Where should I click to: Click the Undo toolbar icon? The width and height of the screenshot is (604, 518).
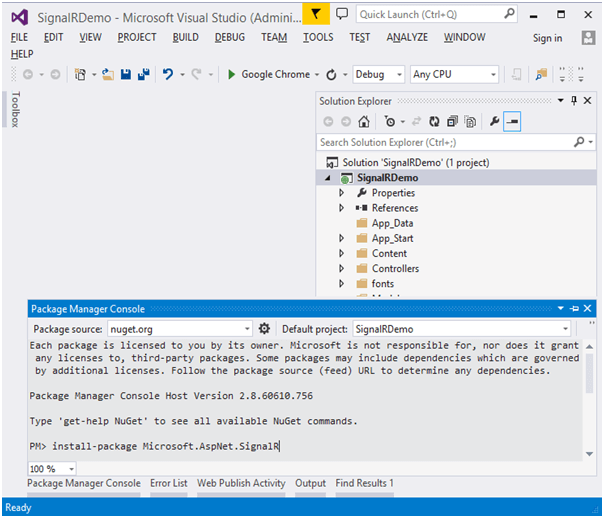168,74
